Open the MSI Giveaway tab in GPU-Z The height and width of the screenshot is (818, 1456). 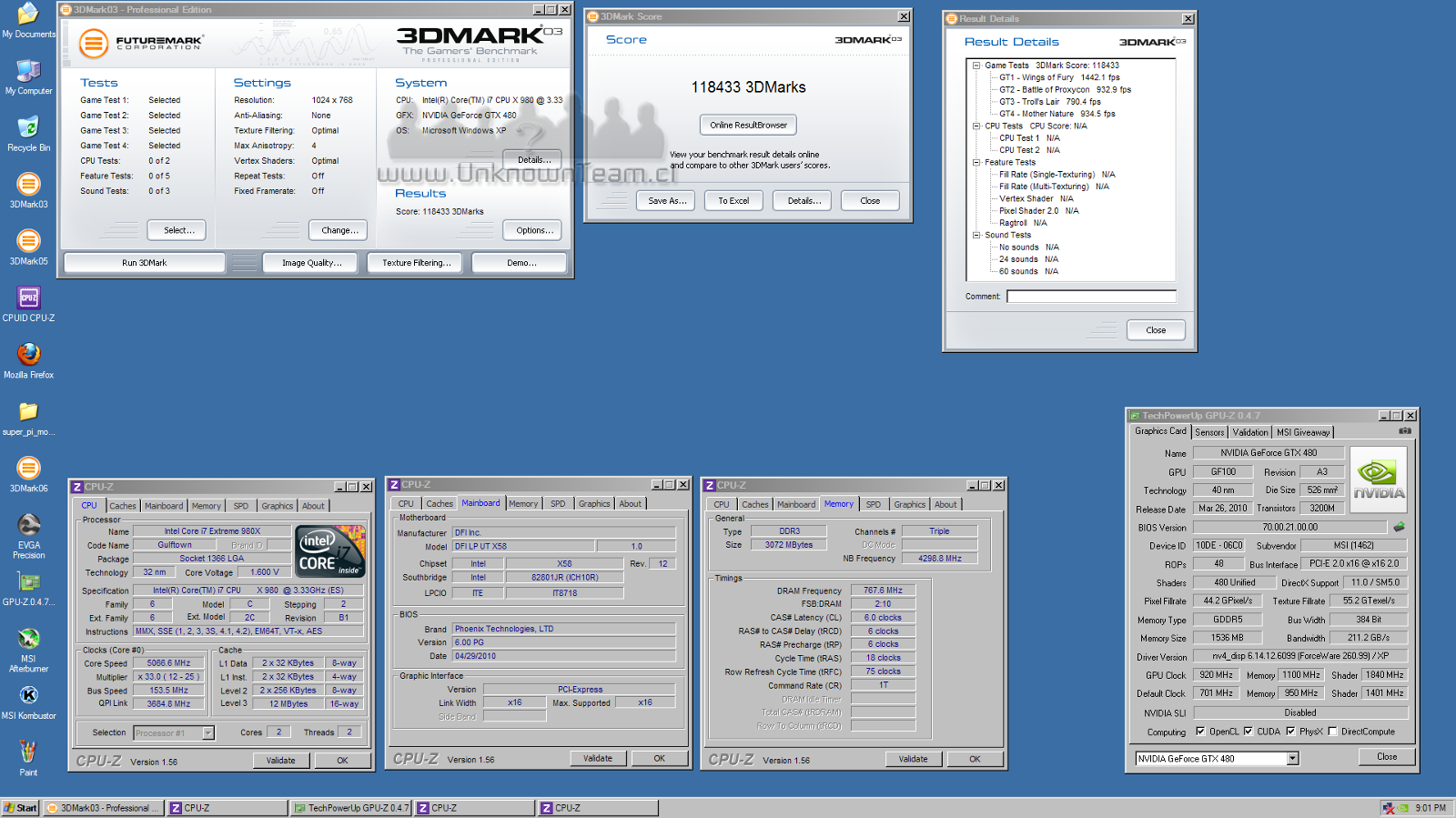(x=1303, y=432)
